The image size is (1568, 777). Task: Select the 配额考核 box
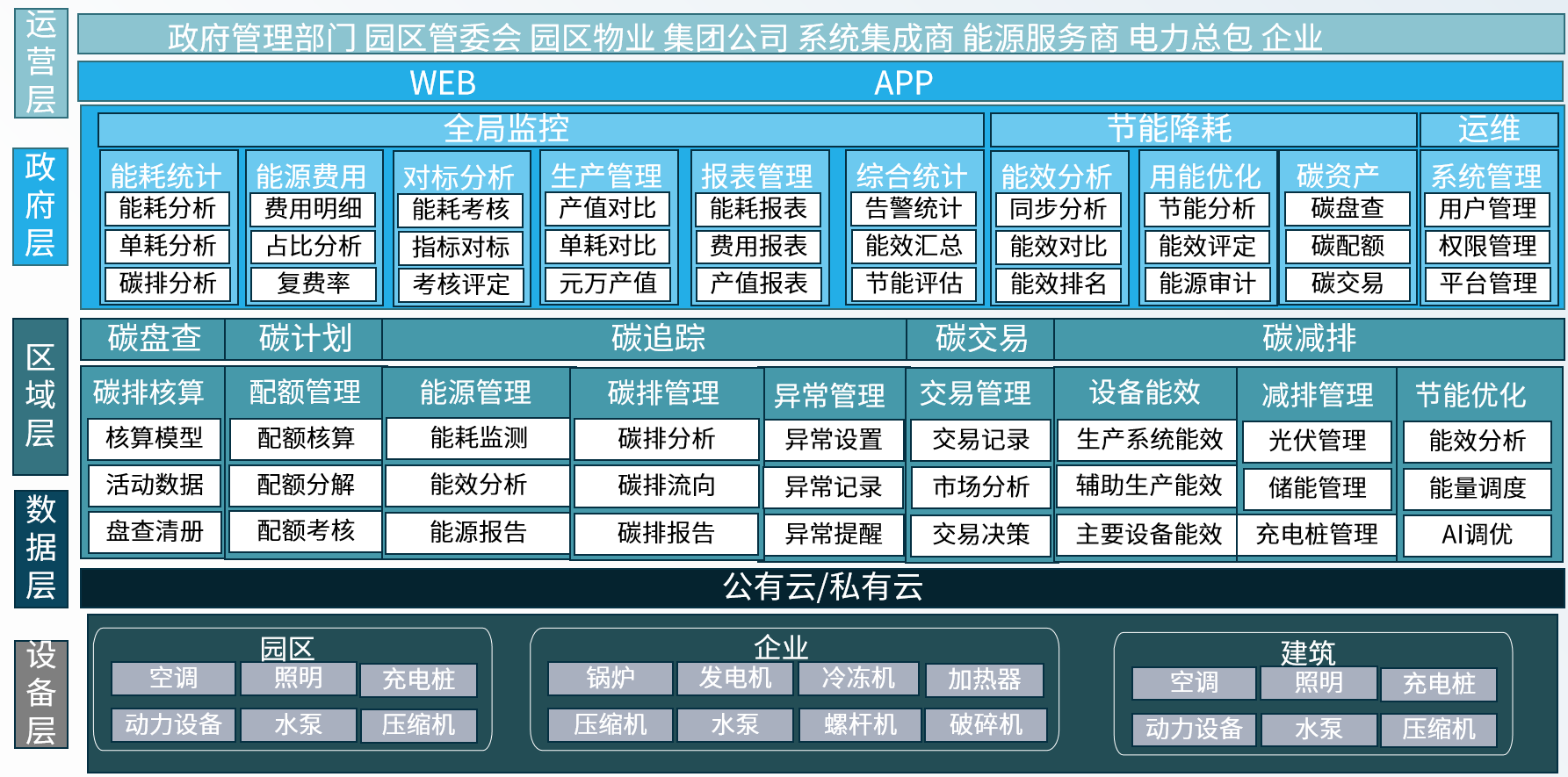coord(306,530)
